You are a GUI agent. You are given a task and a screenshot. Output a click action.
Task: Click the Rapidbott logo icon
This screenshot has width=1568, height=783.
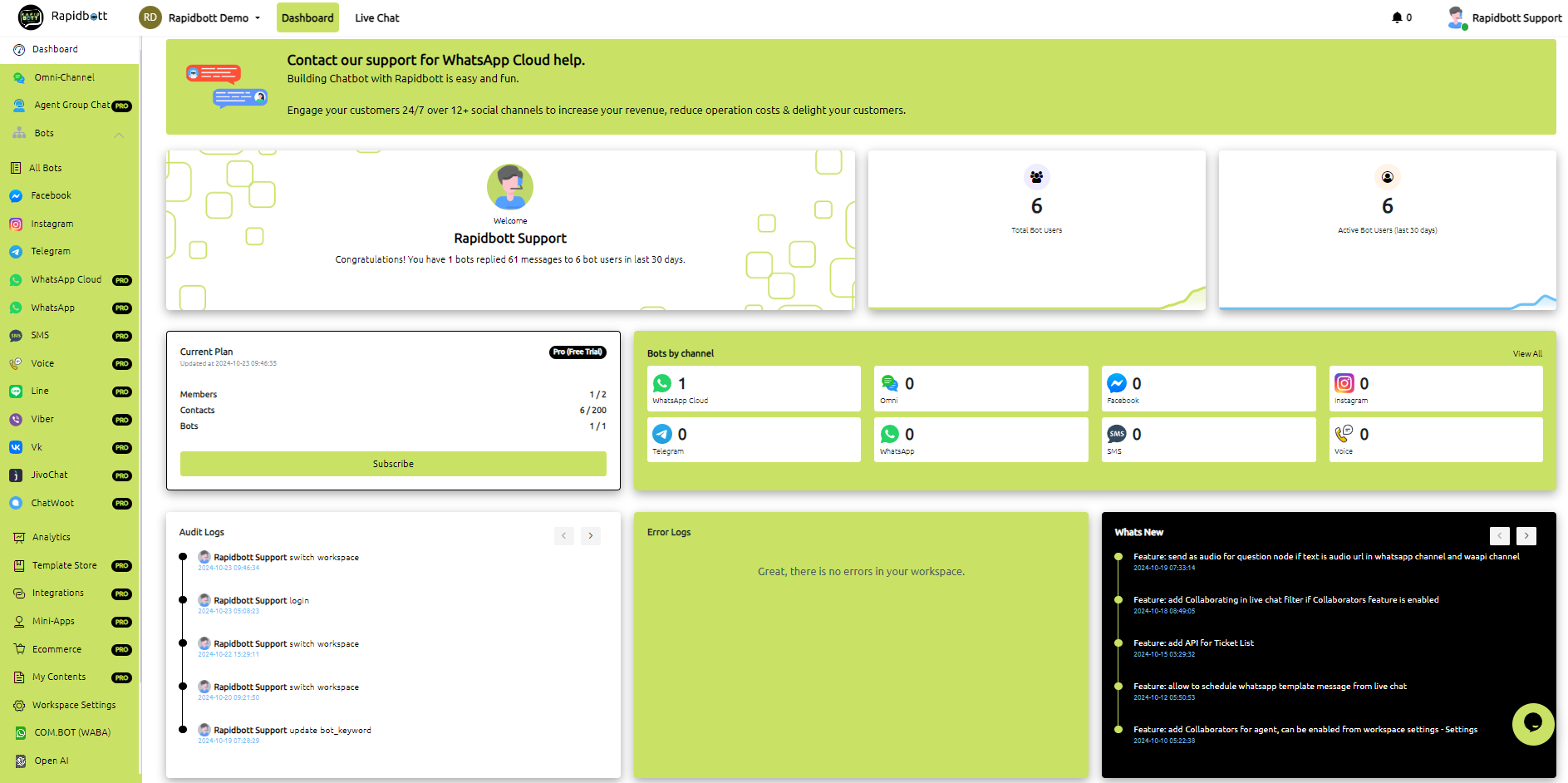pyautogui.click(x=31, y=17)
